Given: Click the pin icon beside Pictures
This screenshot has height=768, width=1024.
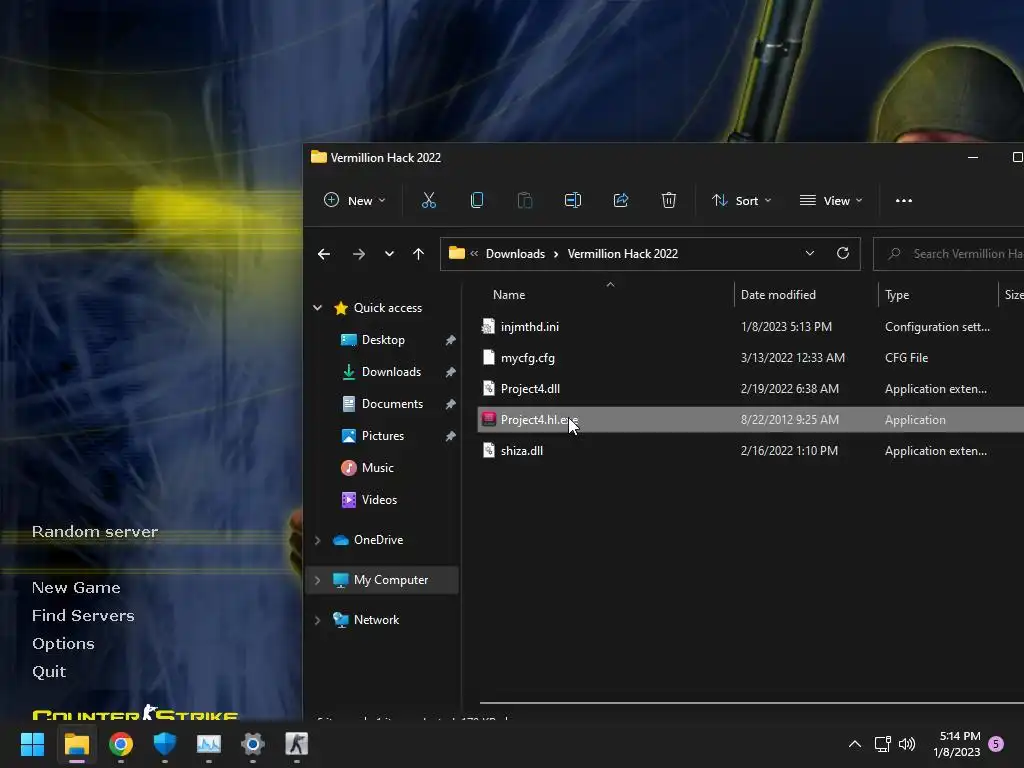Looking at the screenshot, I should pyautogui.click(x=451, y=436).
